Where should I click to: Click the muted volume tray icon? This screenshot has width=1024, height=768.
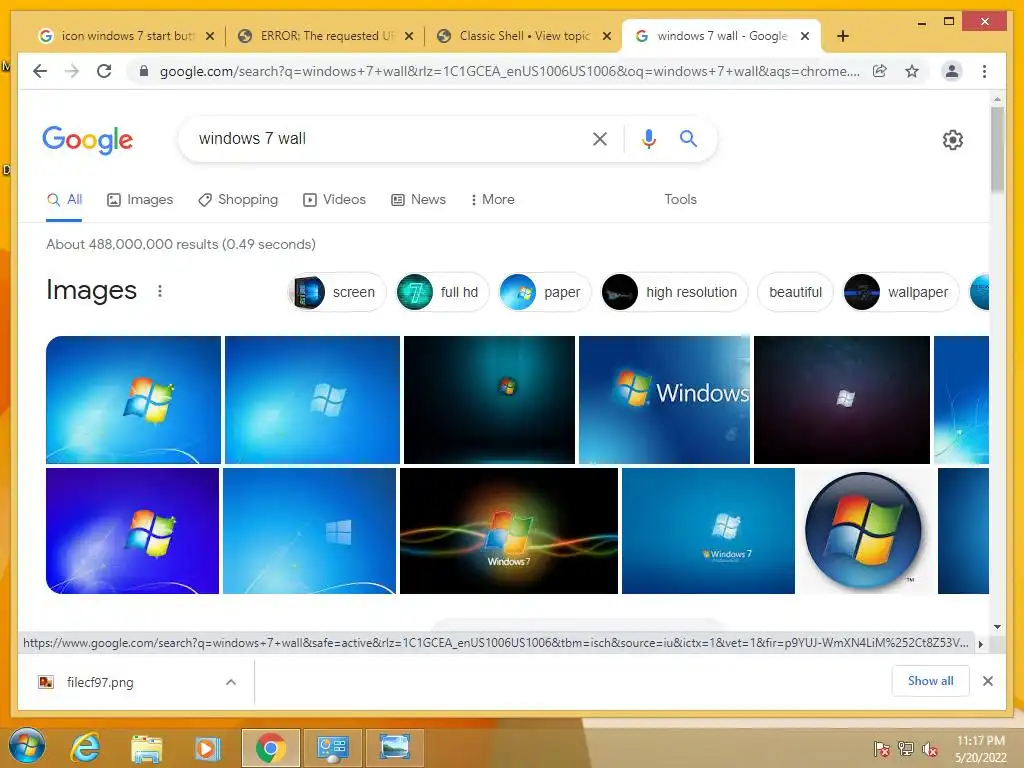coord(930,748)
